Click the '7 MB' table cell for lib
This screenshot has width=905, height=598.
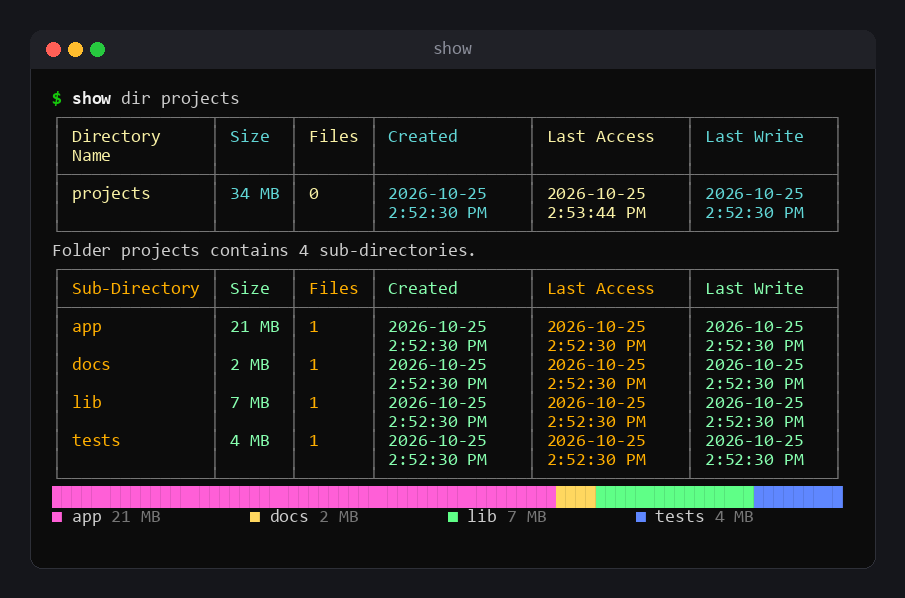pos(249,403)
